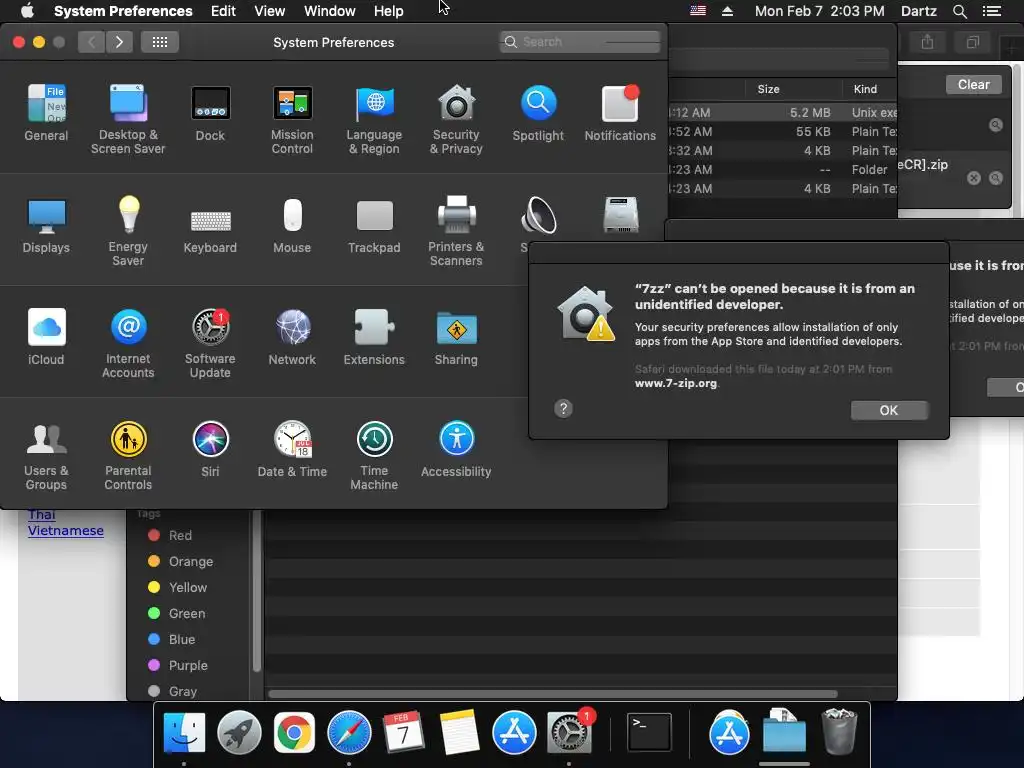Open Extensions preferences
The width and height of the screenshot is (1024, 768).
point(374,337)
